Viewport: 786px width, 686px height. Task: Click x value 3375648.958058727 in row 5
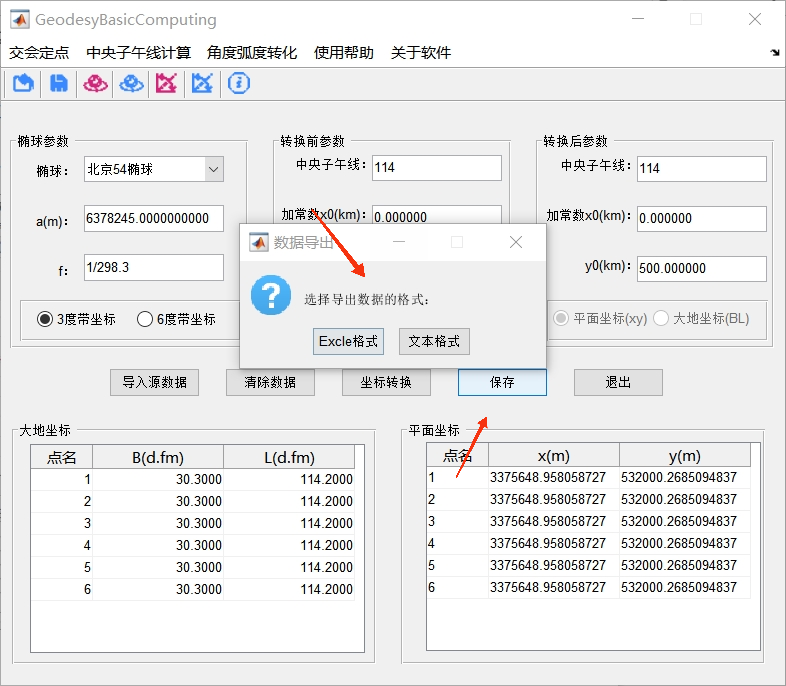click(554, 565)
